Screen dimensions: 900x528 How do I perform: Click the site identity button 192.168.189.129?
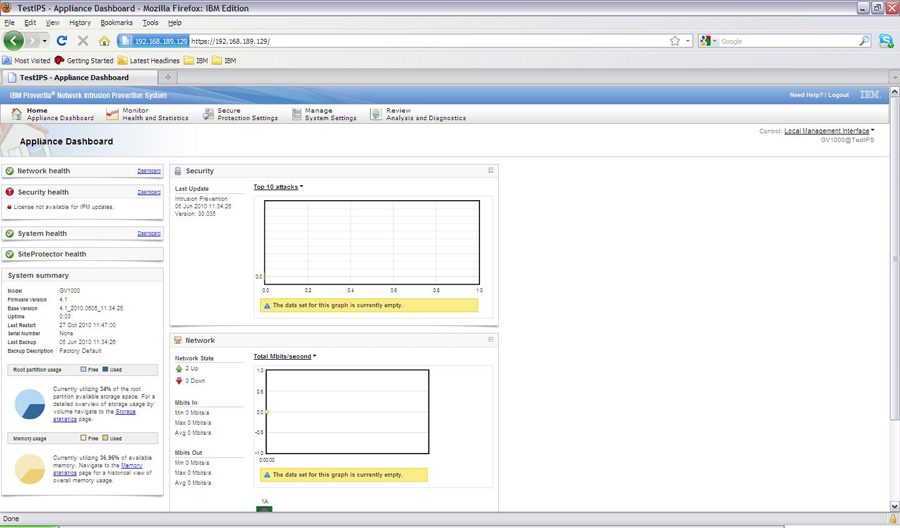coord(154,41)
